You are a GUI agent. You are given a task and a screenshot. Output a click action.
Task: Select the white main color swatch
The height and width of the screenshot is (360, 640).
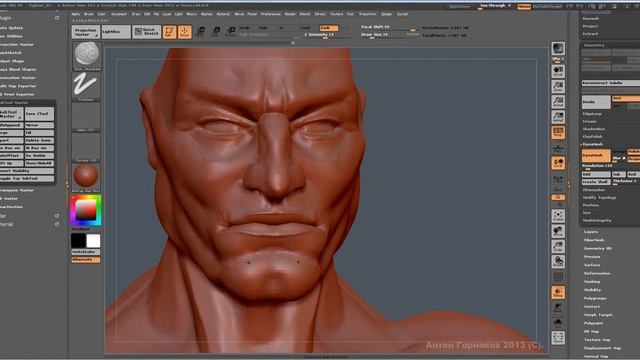pos(93,241)
